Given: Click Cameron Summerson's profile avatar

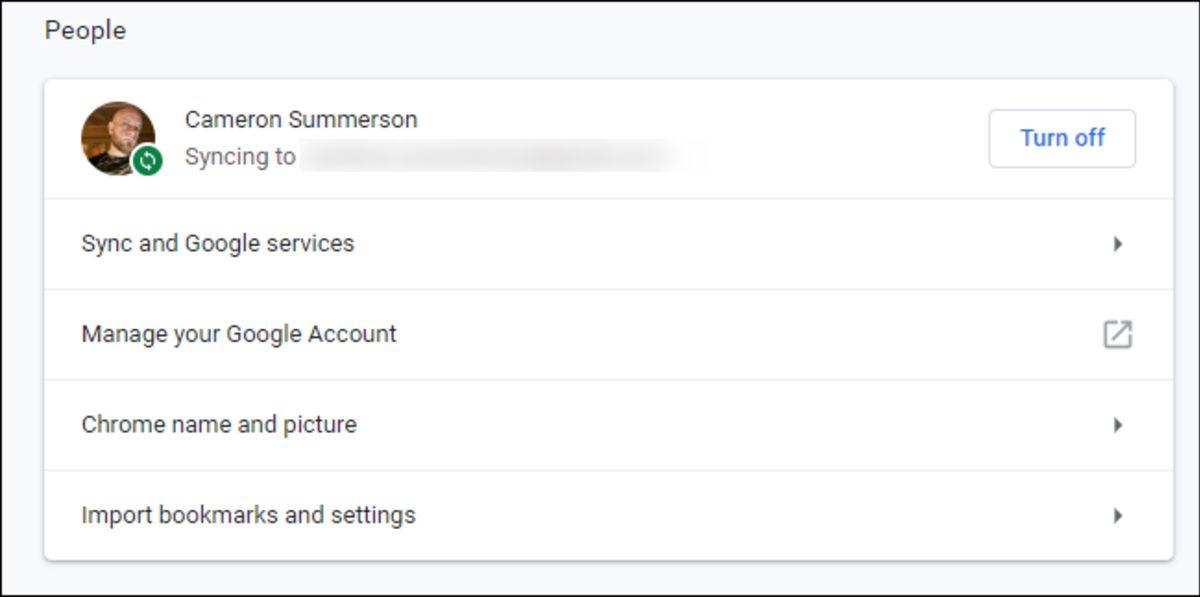Looking at the screenshot, I should pos(116,136).
